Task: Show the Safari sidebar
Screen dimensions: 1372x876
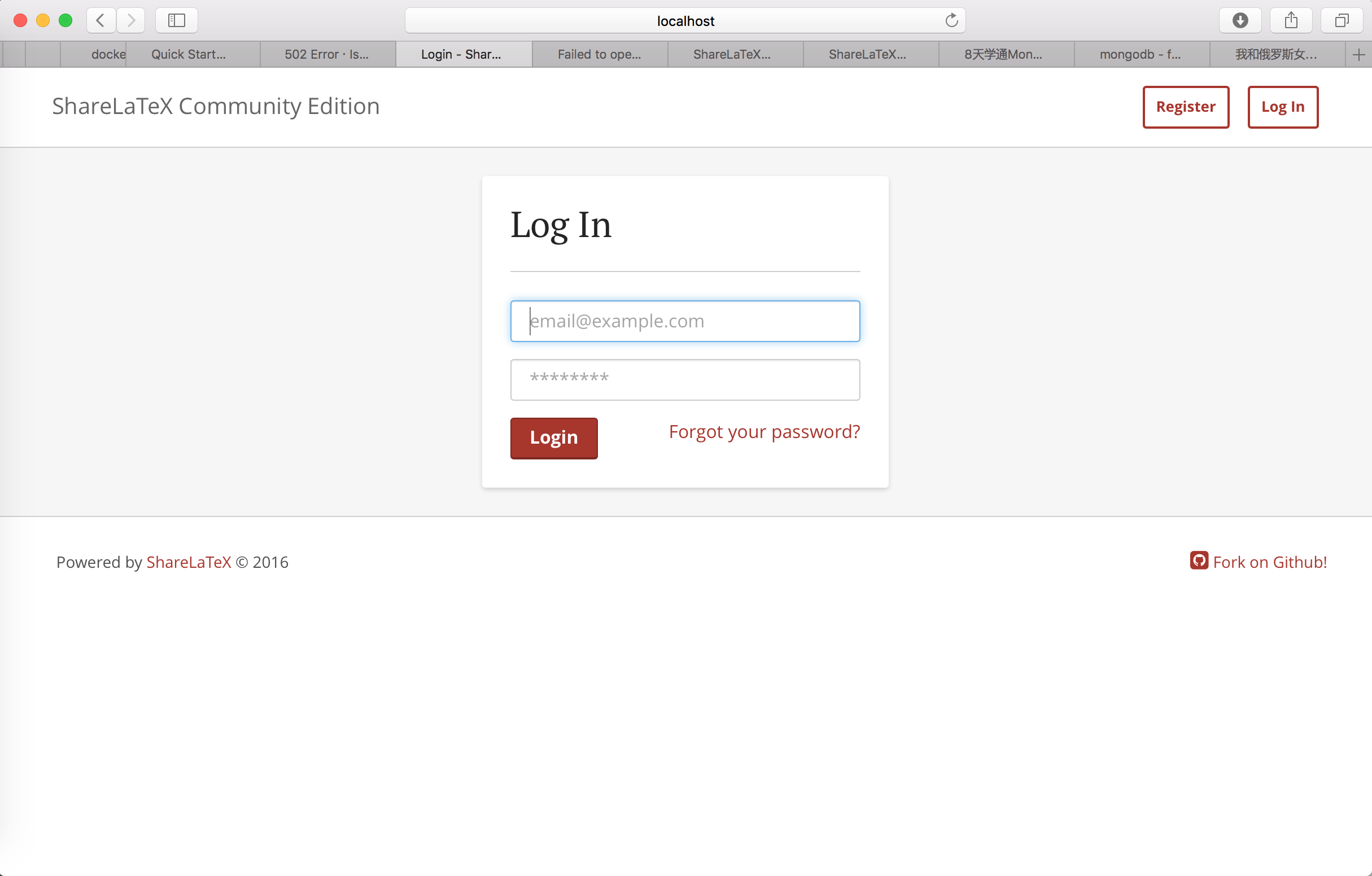Action: click(177, 20)
